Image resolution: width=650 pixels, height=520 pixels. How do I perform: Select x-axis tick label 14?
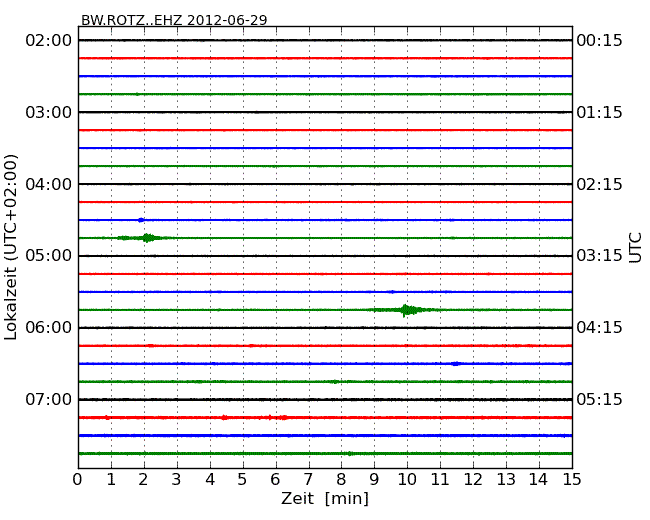tap(538, 480)
